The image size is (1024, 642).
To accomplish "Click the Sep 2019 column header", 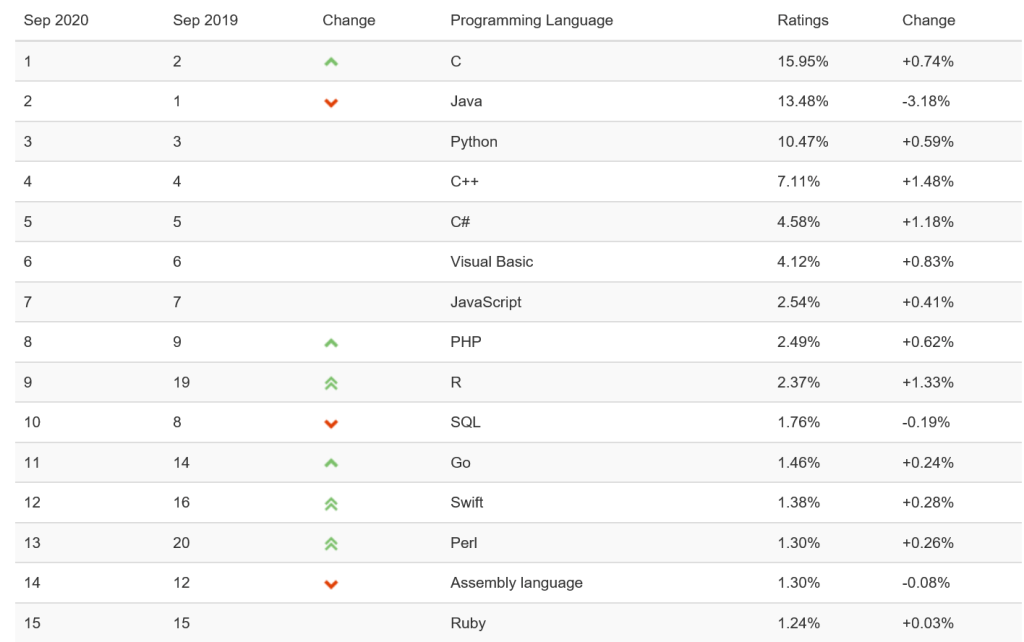I will click(x=205, y=20).
